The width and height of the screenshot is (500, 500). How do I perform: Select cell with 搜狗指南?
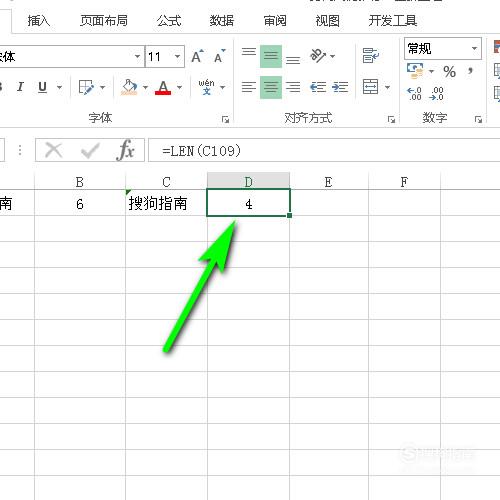pos(166,203)
